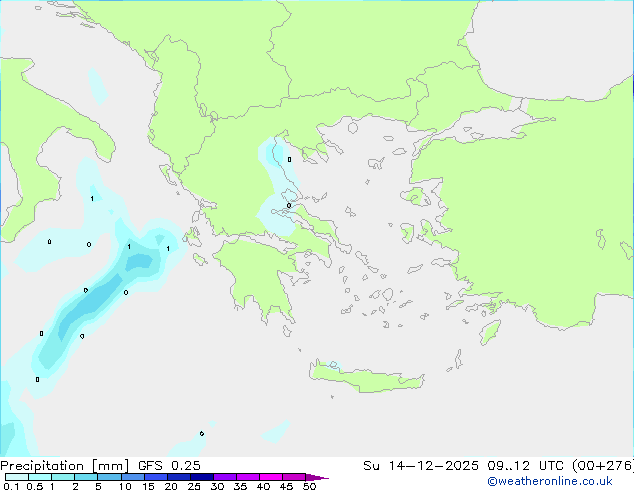The width and height of the screenshot is (634, 490).
Task: Select the 2–5 mm legend color swatch
Action: (86, 477)
